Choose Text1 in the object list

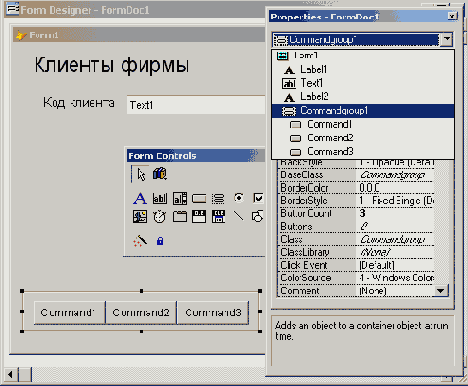(363, 83)
